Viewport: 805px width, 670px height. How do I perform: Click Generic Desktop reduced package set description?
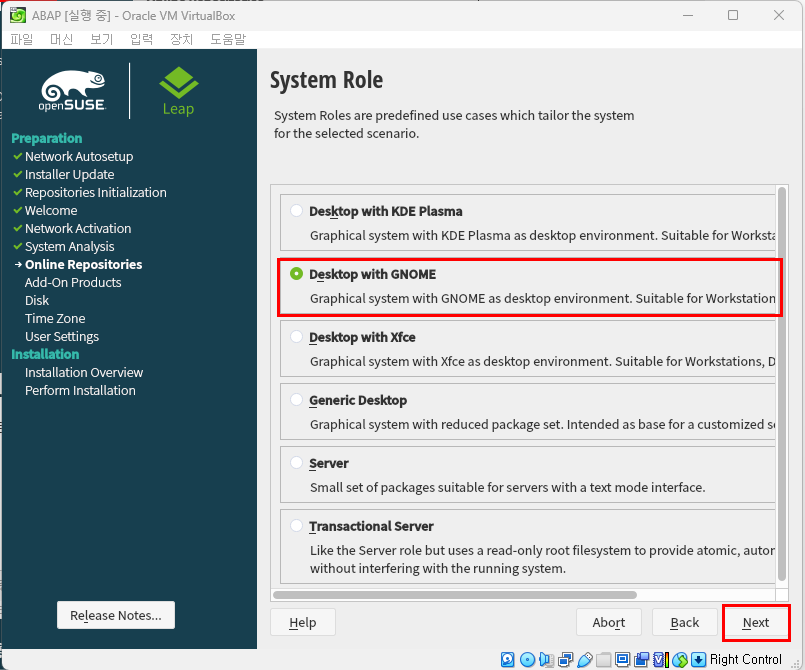point(542,425)
